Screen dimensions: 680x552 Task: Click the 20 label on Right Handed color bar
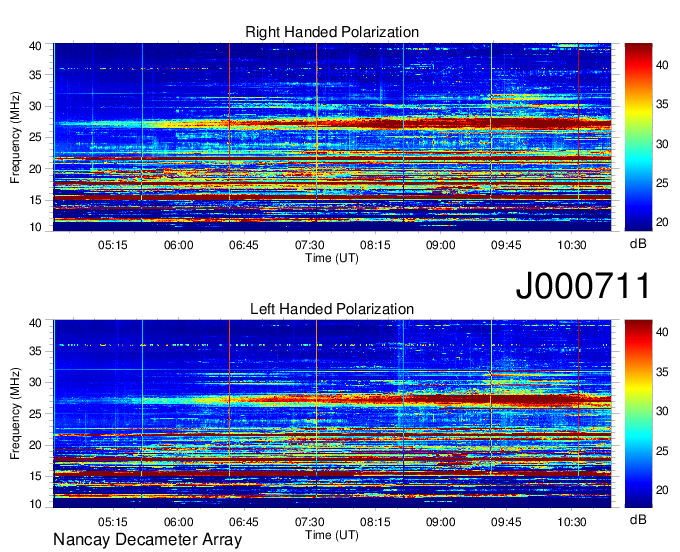tap(662, 222)
